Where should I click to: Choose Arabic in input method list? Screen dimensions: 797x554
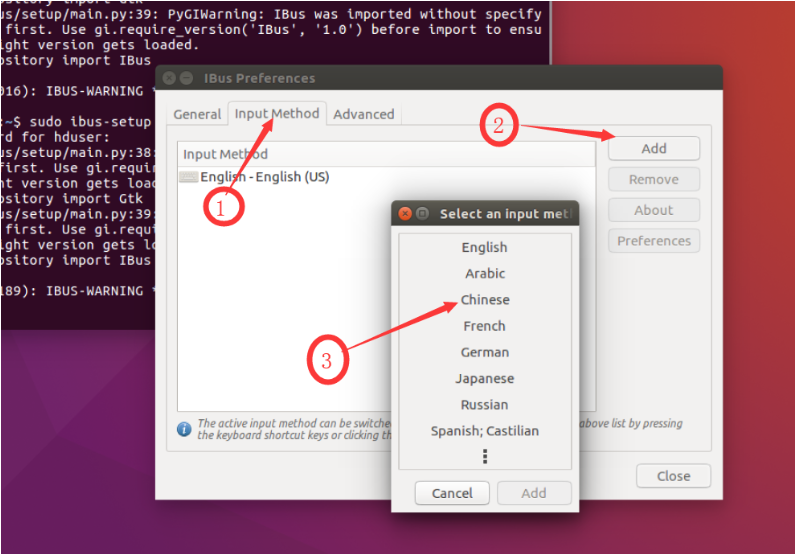484,273
